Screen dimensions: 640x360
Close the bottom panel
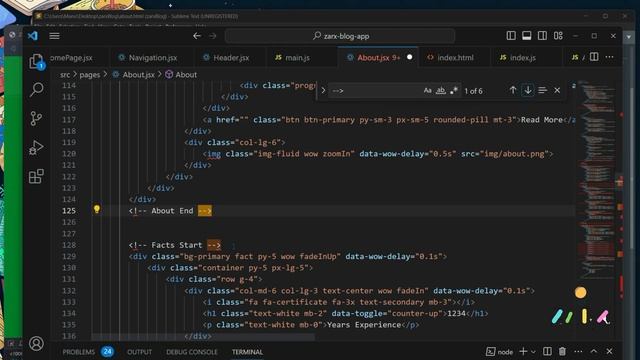(x=609, y=351)
